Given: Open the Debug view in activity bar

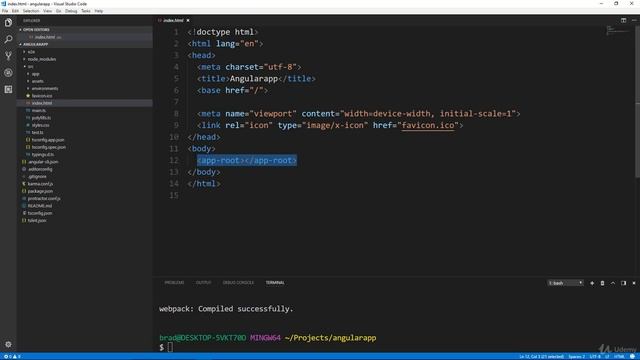Looking at the screenshot, I should [8, 73].
